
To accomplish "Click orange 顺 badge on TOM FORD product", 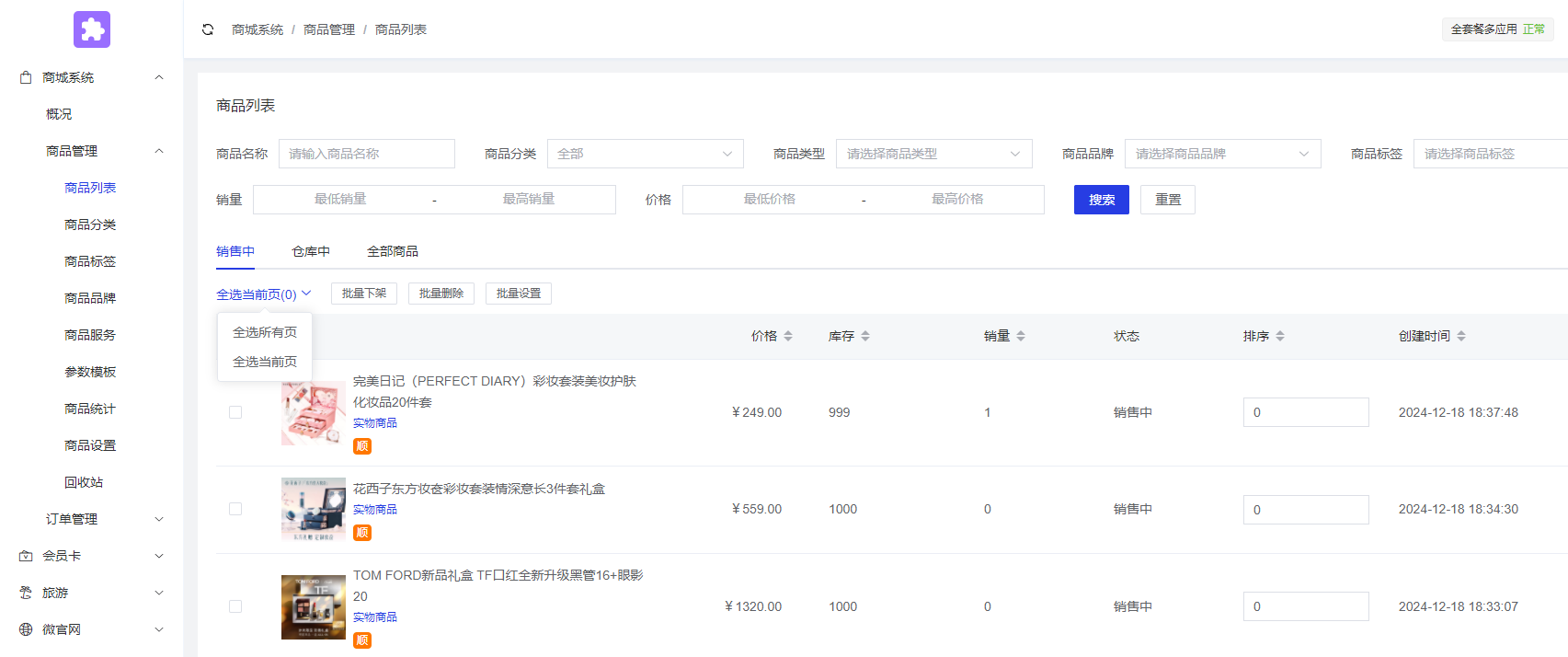I will coord(362,640).
